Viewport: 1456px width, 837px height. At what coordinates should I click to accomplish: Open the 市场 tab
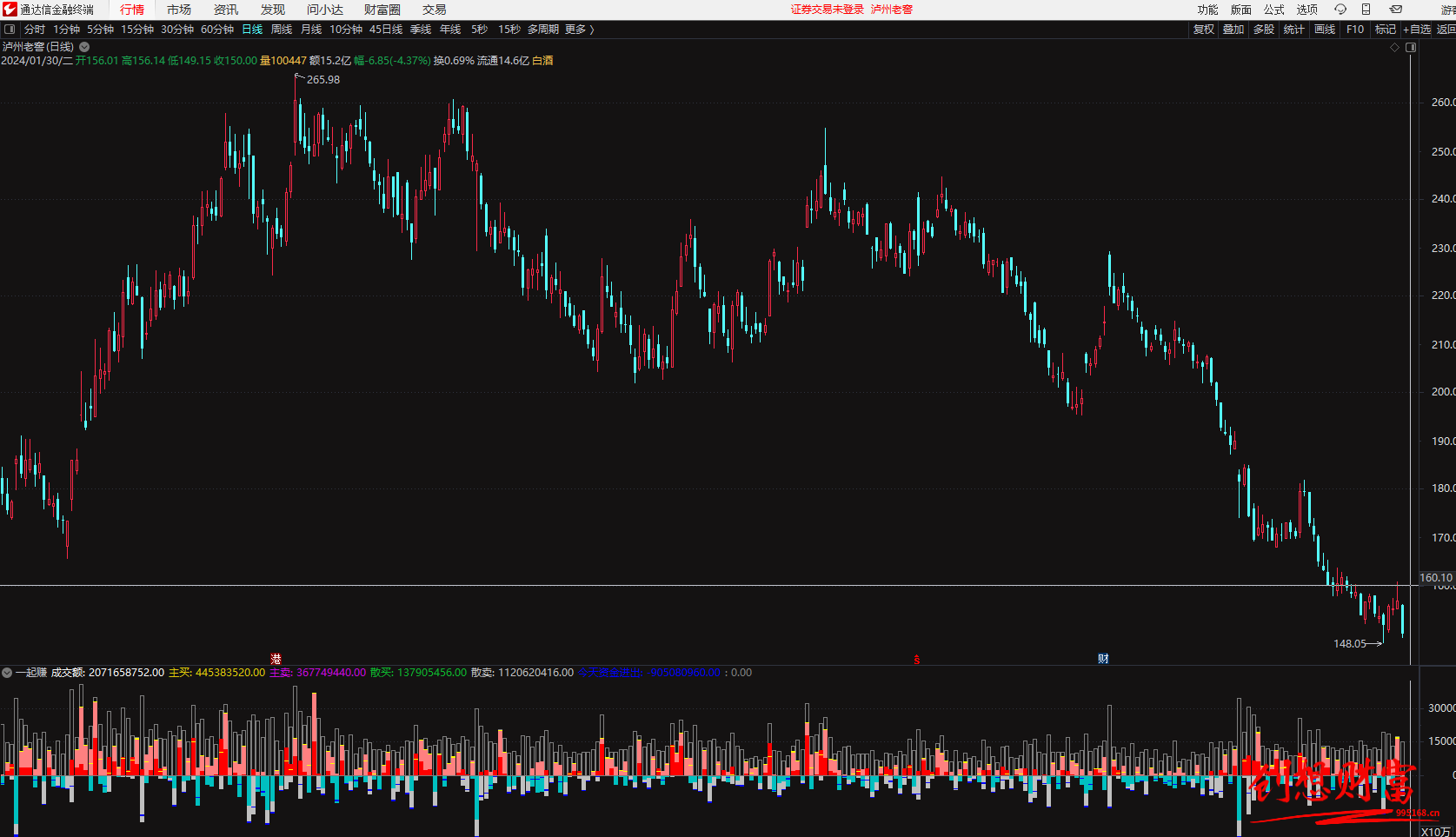coord(179,10)
